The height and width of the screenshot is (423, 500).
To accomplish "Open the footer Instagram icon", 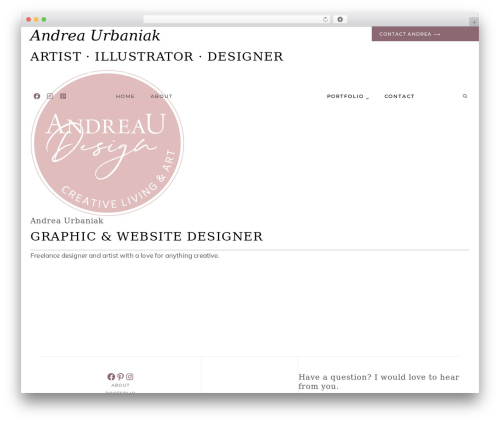I will [x=130, y=377].
